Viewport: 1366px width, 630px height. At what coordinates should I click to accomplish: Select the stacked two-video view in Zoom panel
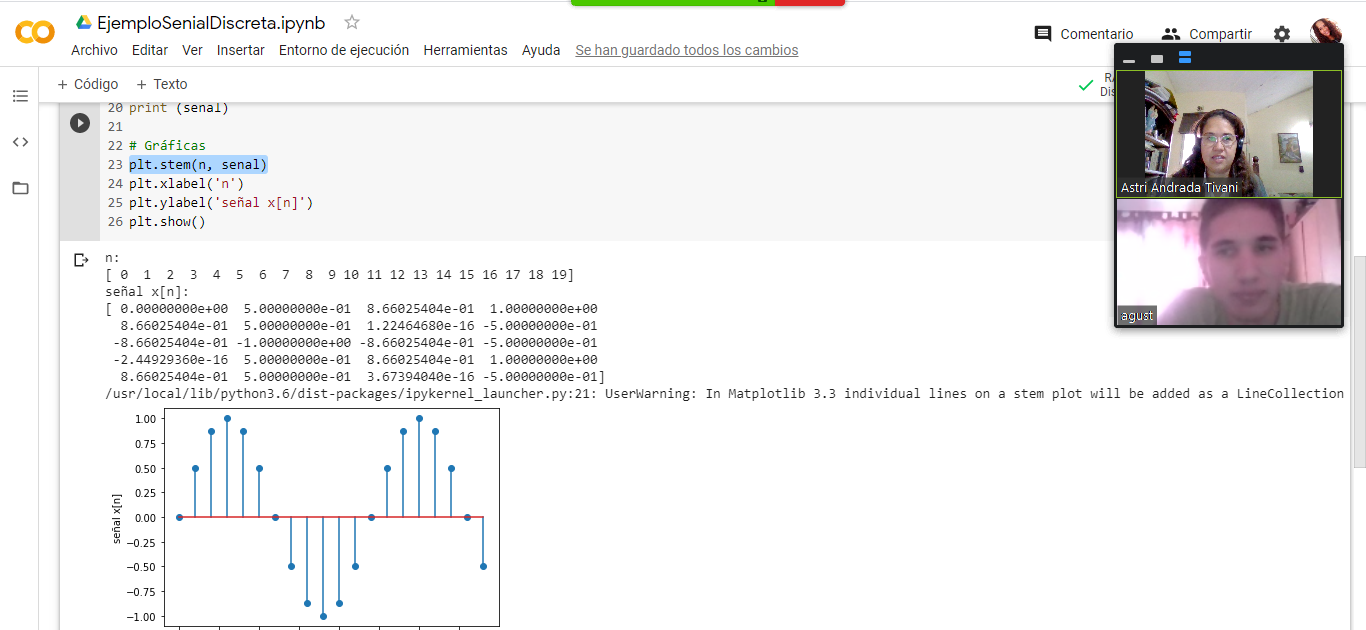(1185, 58)
